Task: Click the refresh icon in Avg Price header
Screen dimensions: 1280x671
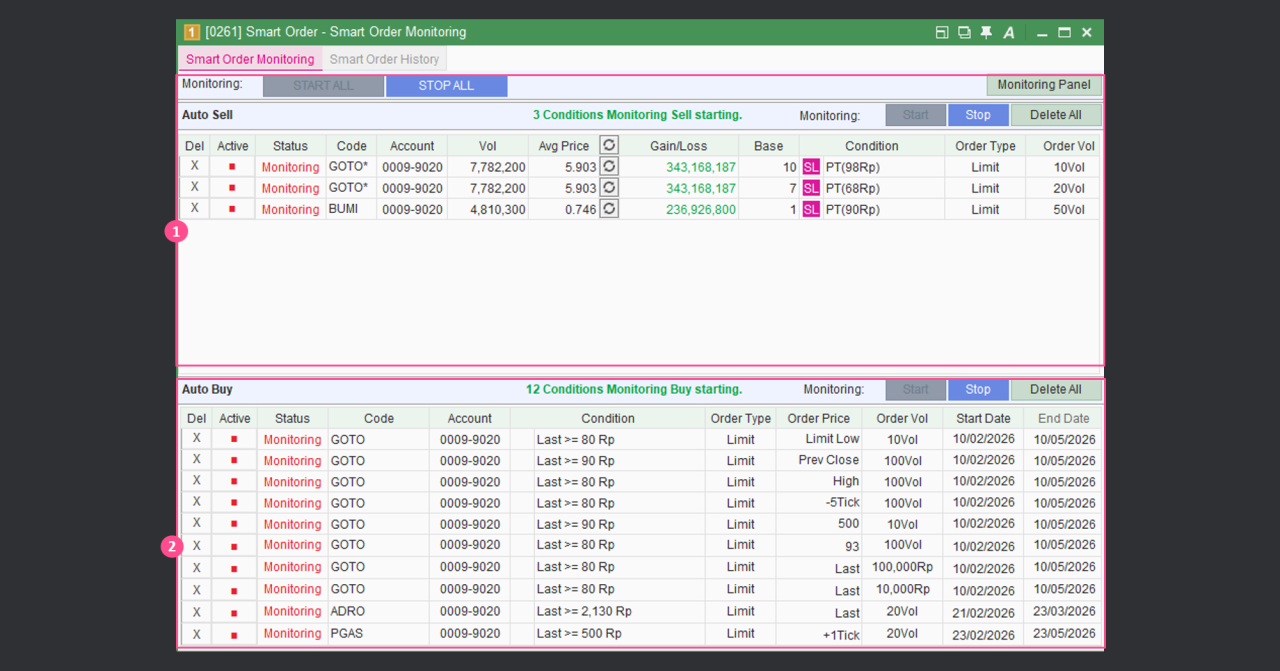Action: 608,146
